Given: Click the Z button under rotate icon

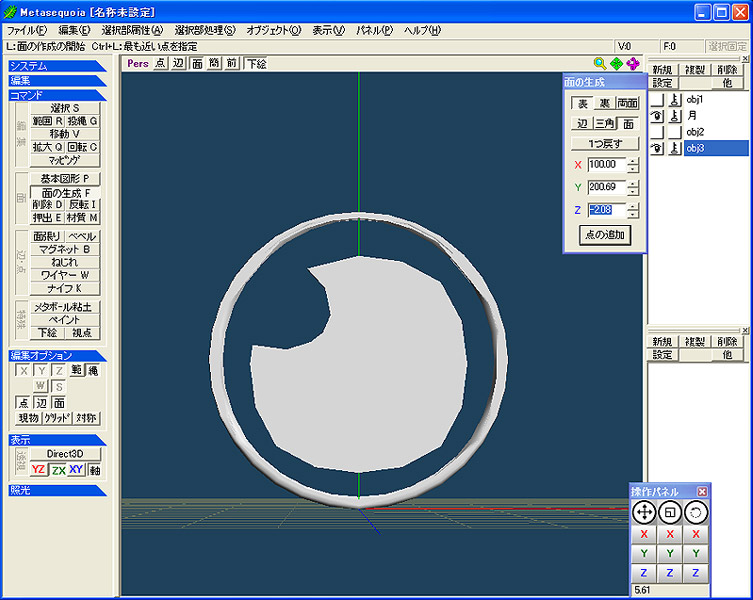Looking at the screenshot, I should (x=696, y=573).
